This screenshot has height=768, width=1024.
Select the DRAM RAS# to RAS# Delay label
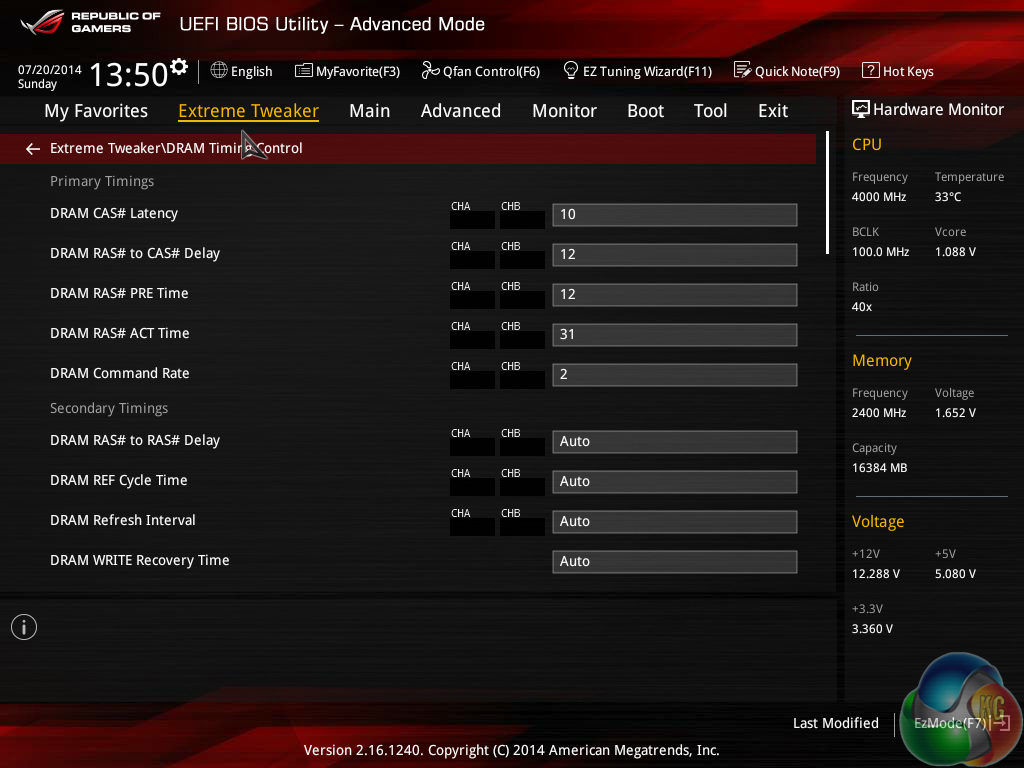pos(135,440)
